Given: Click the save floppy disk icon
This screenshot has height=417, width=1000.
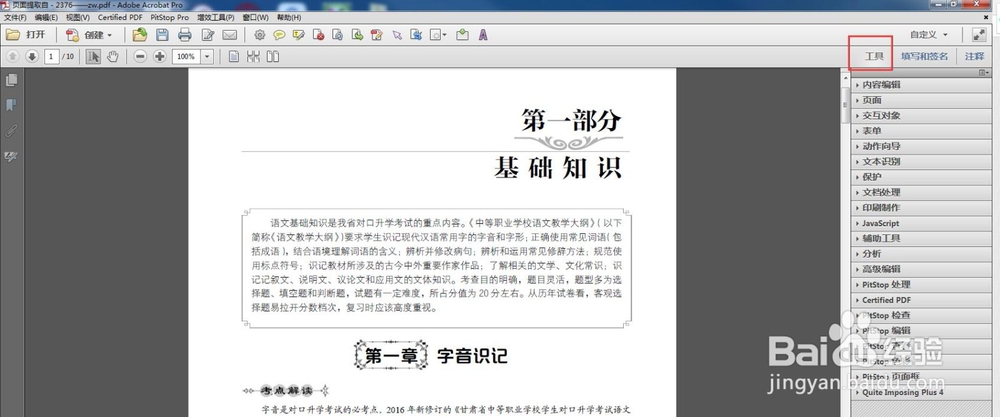Looking at the screenshot, I should point(162,35).
